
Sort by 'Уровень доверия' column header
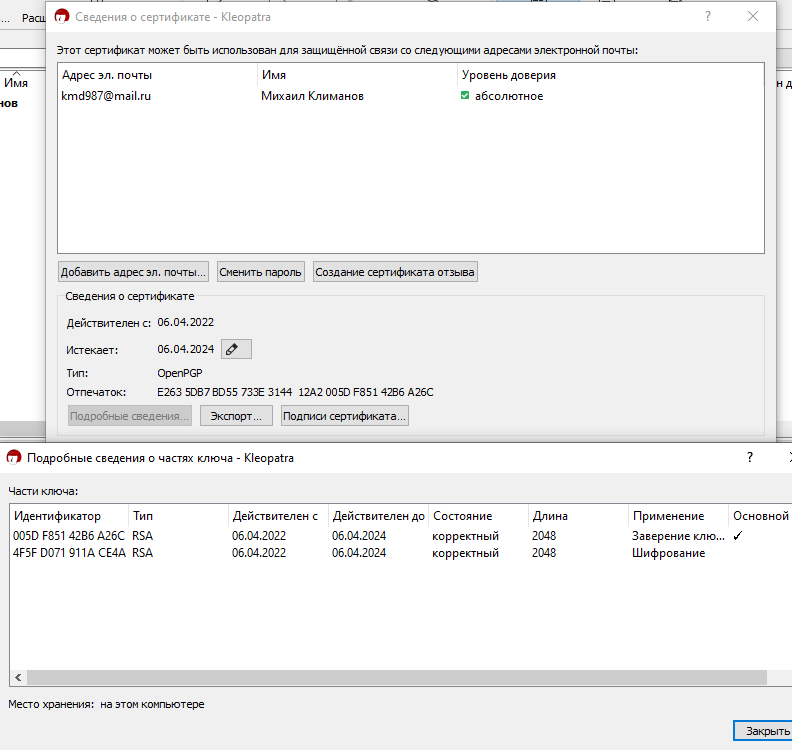pos(610,75)
